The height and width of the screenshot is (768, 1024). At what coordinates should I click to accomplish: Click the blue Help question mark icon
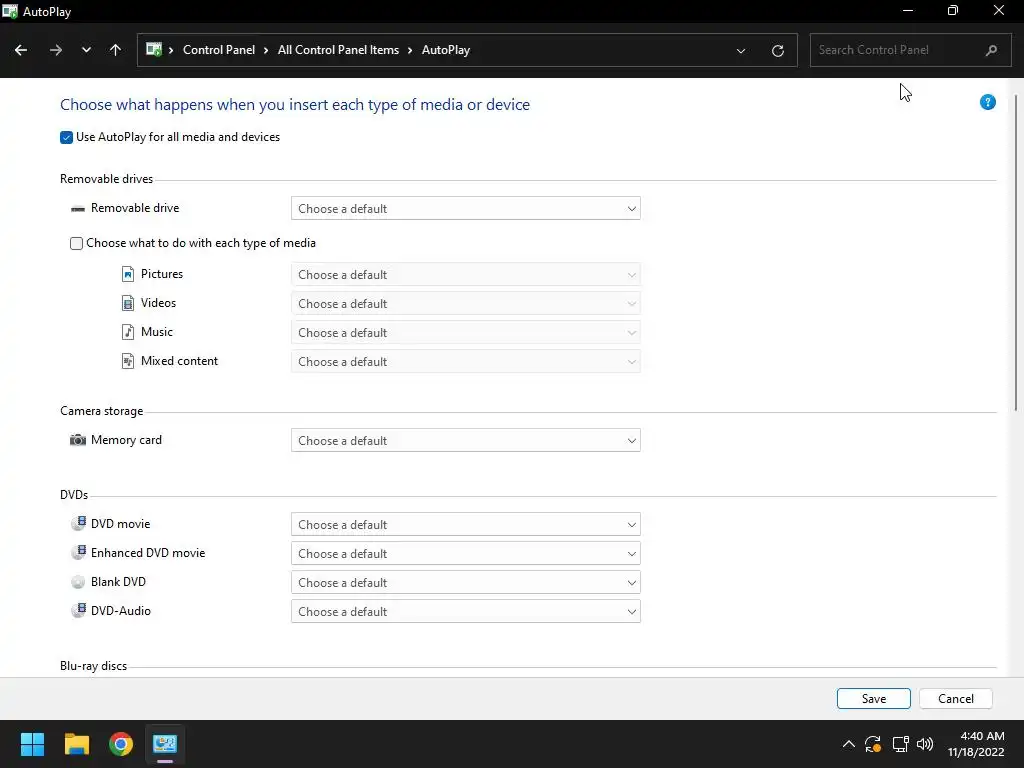click(x=987, y=102)
